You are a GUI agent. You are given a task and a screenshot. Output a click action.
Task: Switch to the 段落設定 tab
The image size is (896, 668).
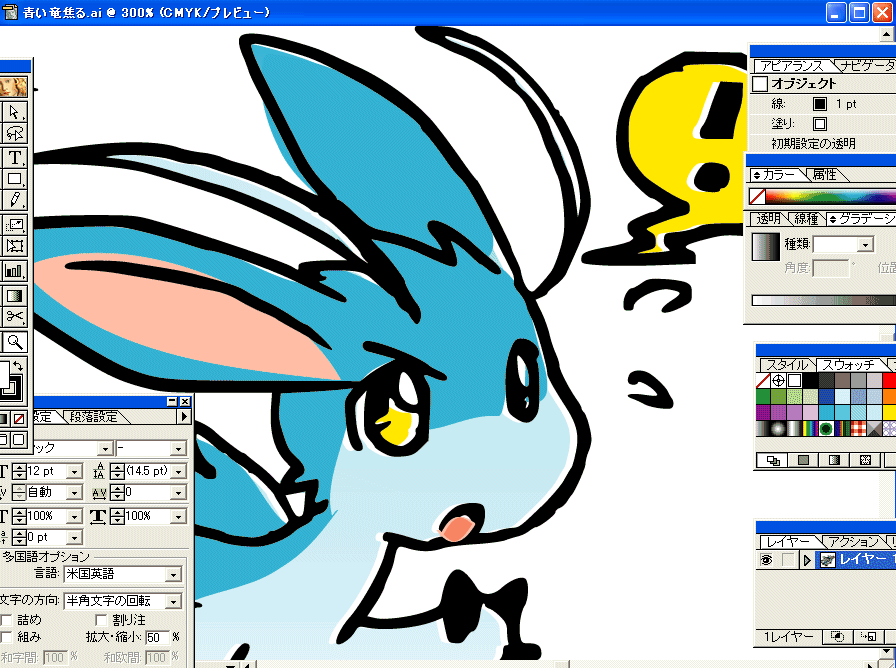94,417
